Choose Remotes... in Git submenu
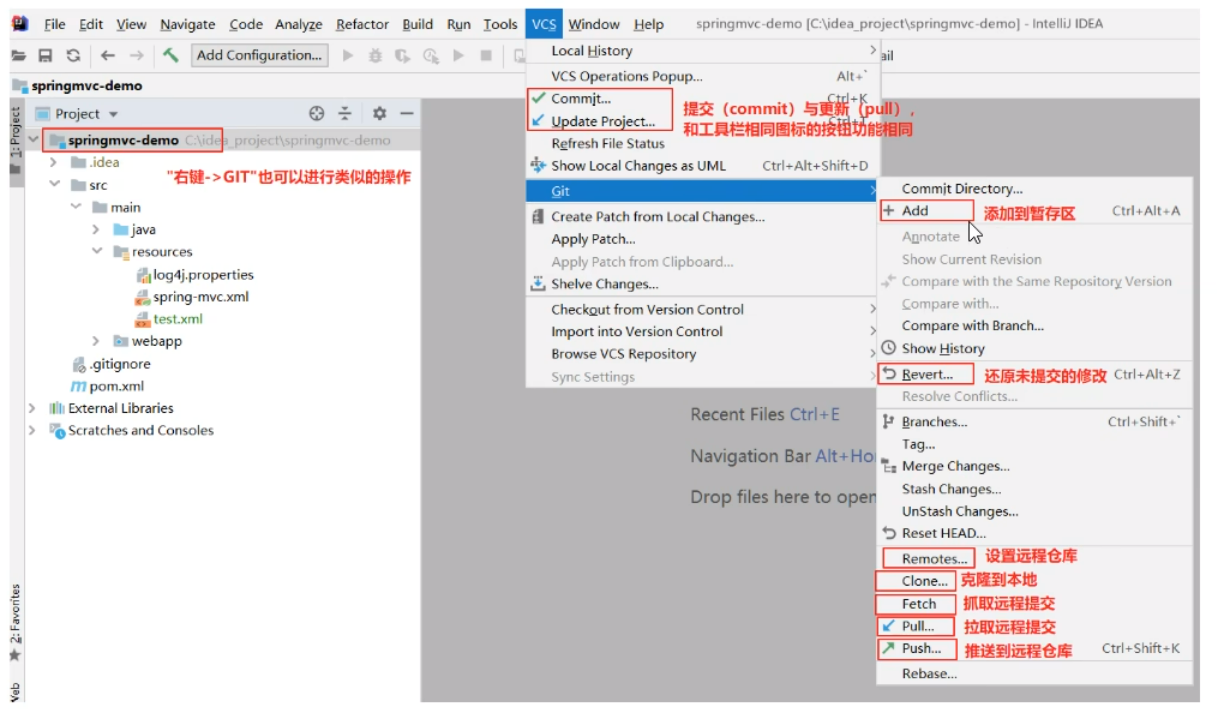 coord(1035,559)
